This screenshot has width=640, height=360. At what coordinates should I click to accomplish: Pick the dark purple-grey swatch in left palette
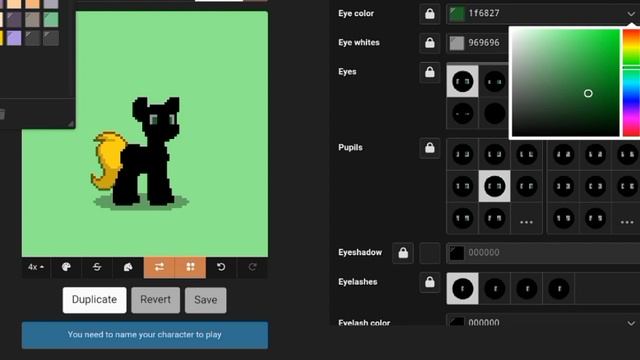click(x=14, y=19)
